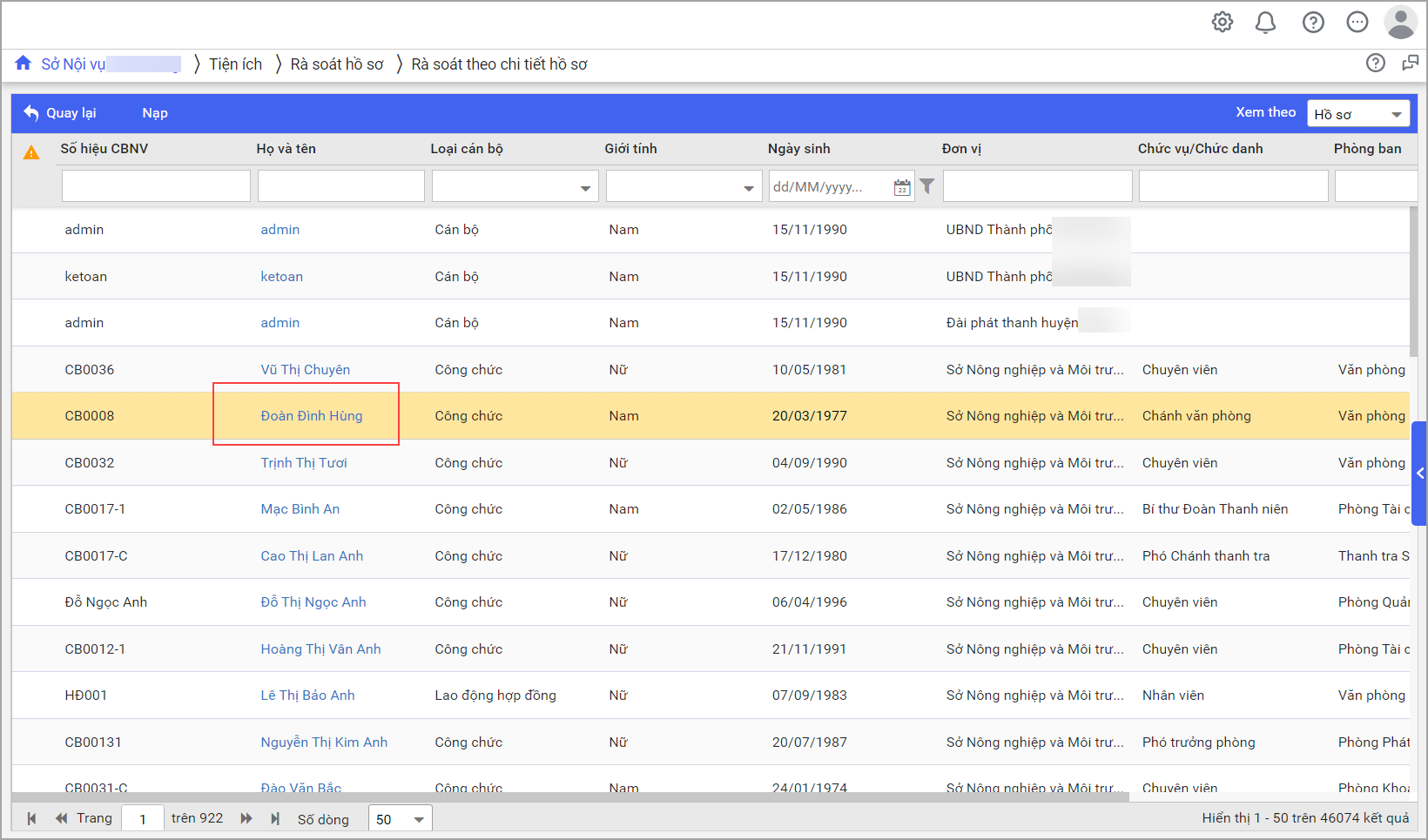The width and height of the screenshot is (1428, 840).
Task: Click the date filter funnel icon
Action: 927,186
